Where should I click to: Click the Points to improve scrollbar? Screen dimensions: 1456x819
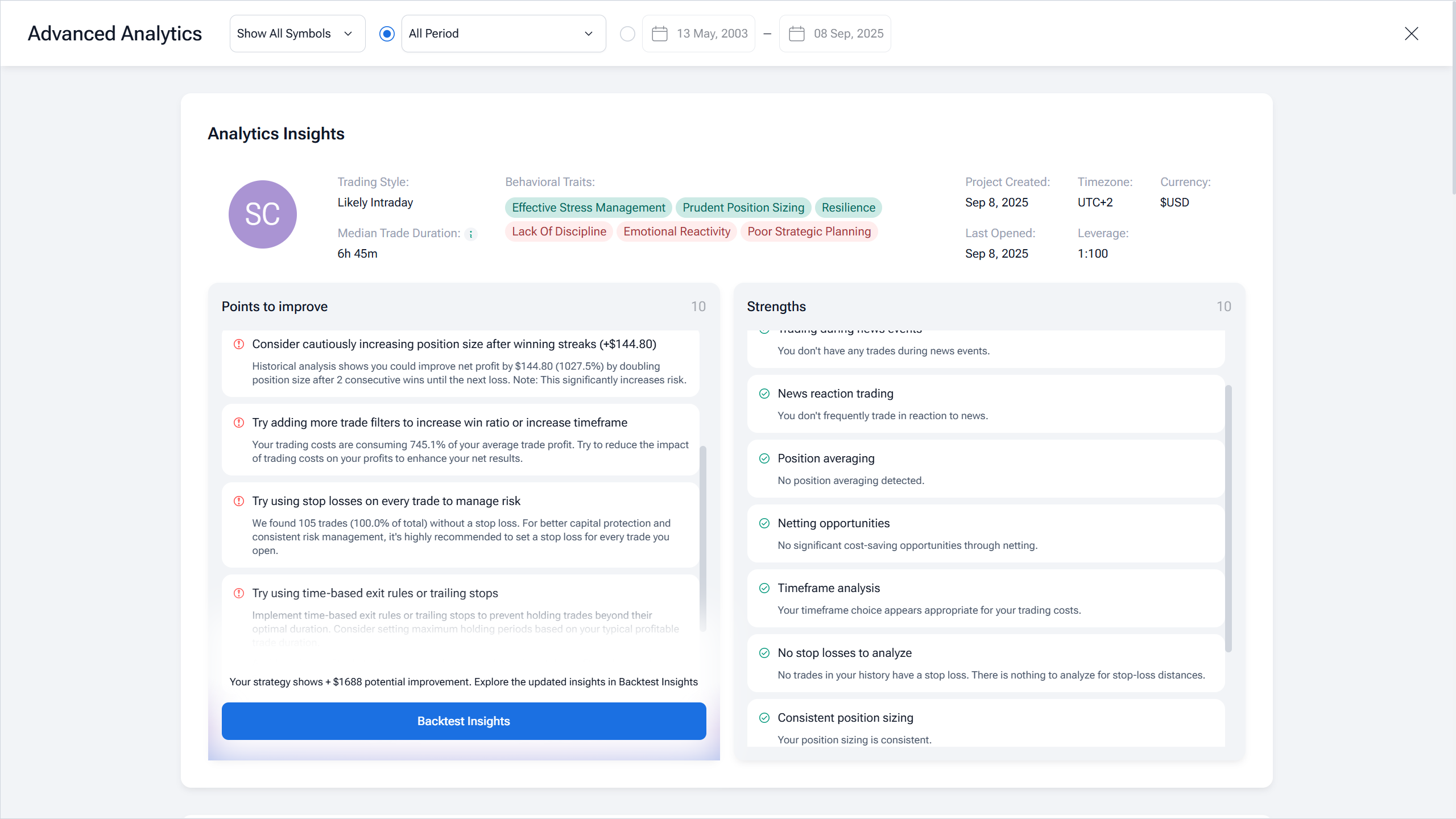click(x=703, y=538)
